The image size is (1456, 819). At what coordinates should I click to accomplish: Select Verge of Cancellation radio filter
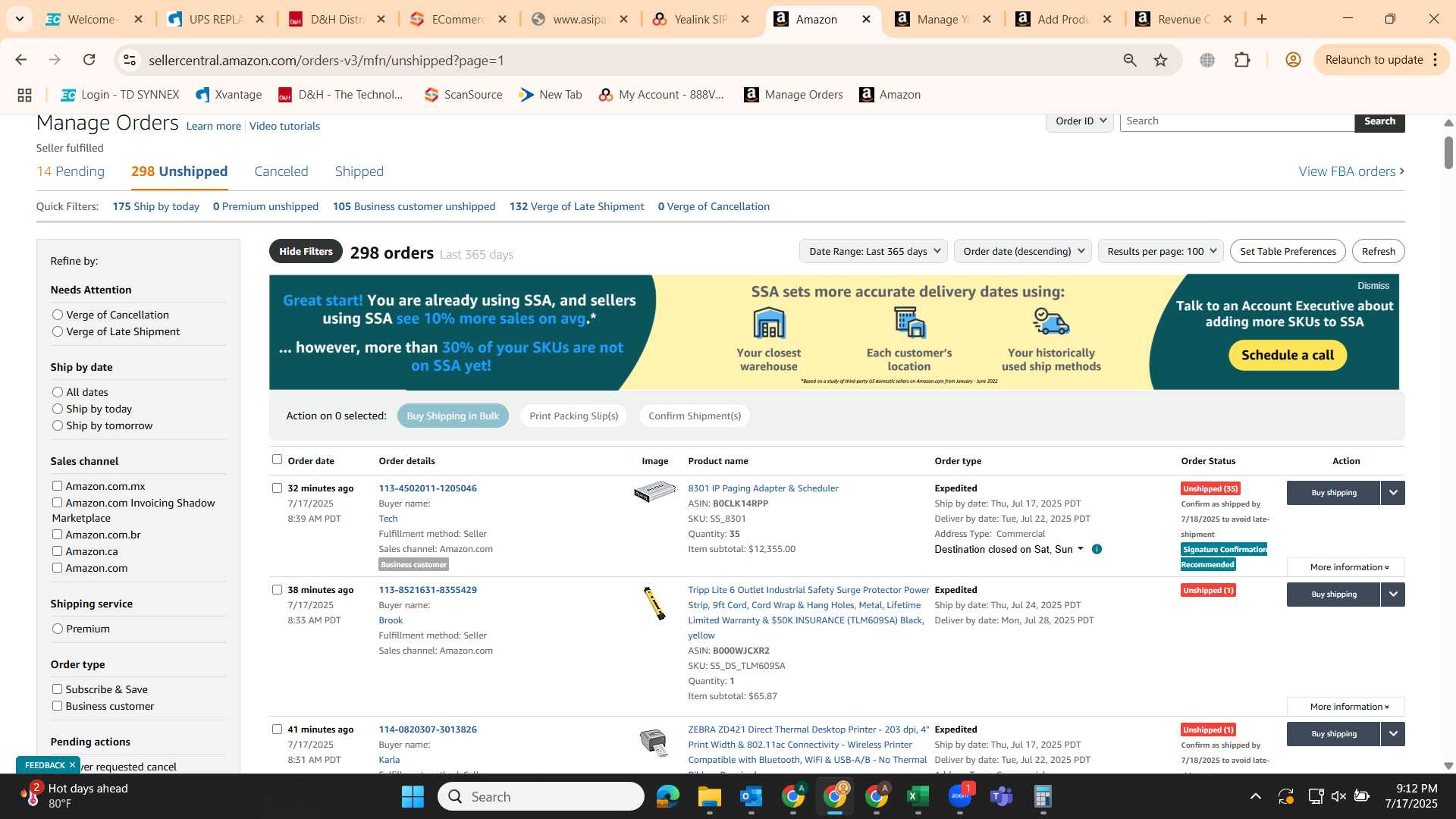(58, 315)
